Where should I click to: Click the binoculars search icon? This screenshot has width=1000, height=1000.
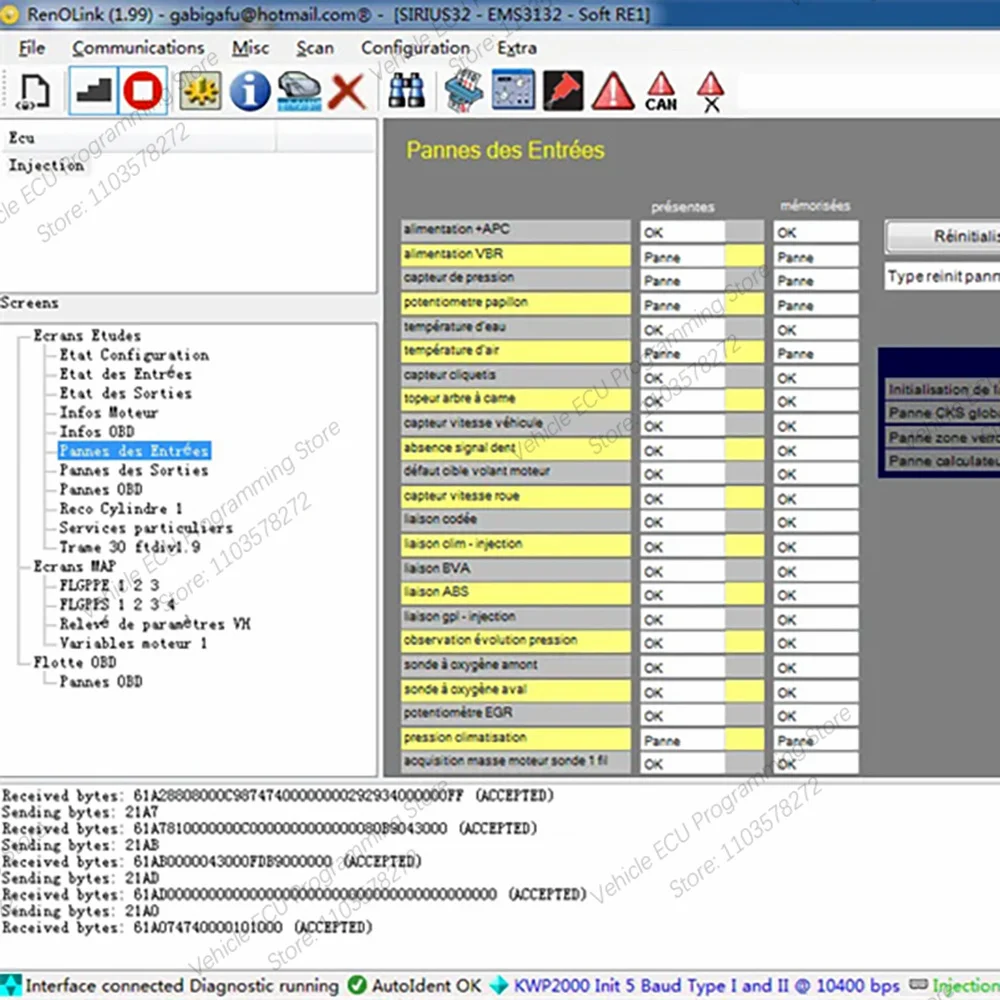[x=407, y=92]
